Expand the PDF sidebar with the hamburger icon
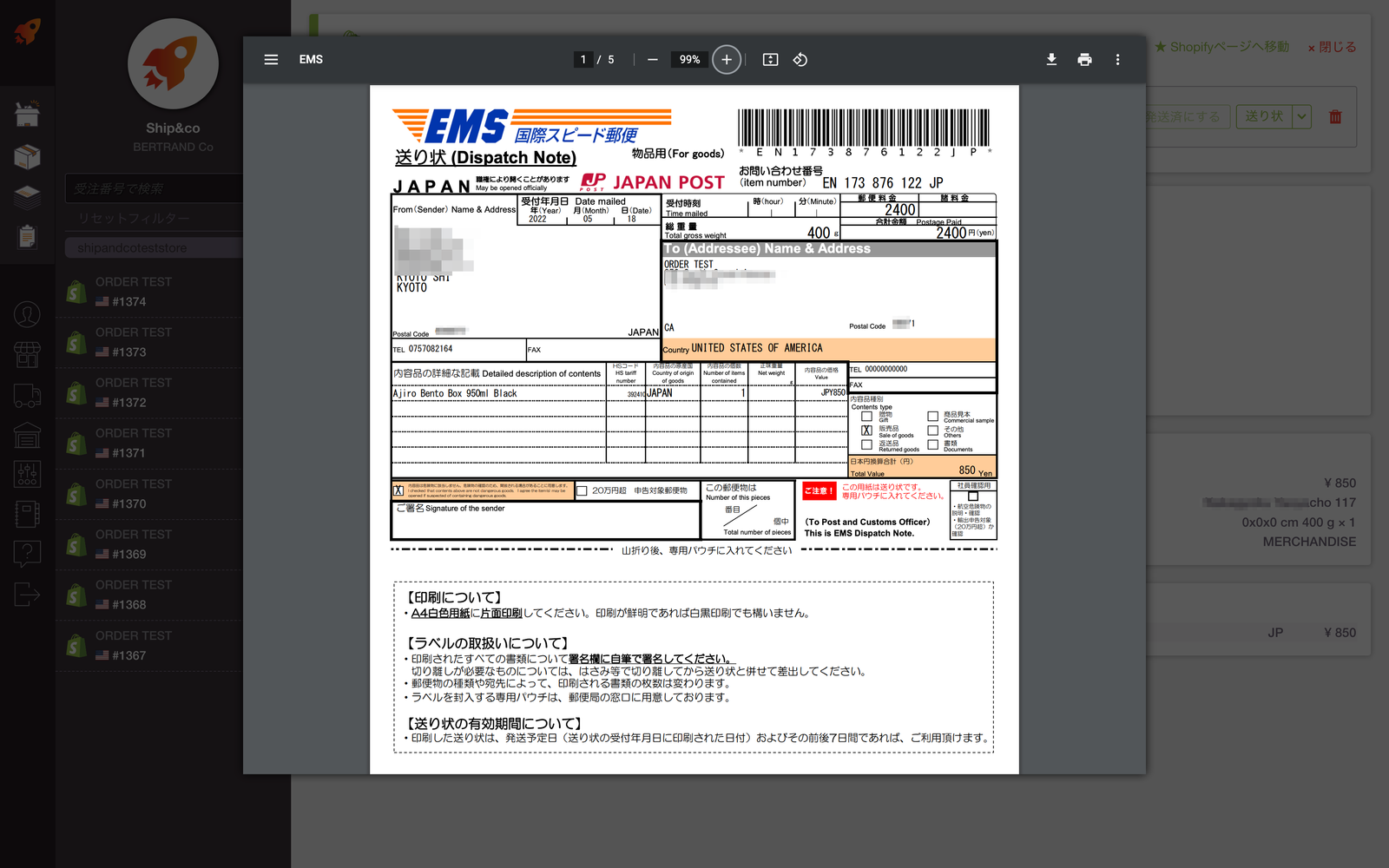This screenshot has width=1389, height=868. tap(271, 59)
